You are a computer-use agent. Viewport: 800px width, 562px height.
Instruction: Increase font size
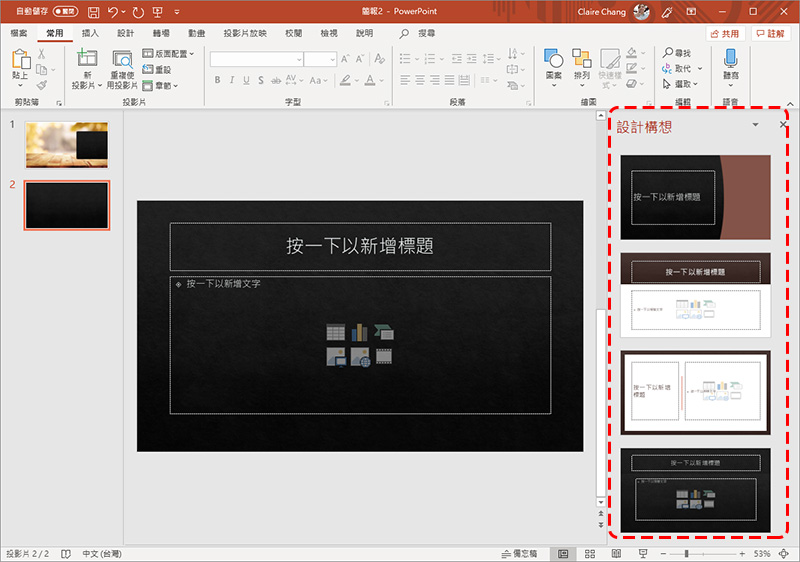(345, 59)
